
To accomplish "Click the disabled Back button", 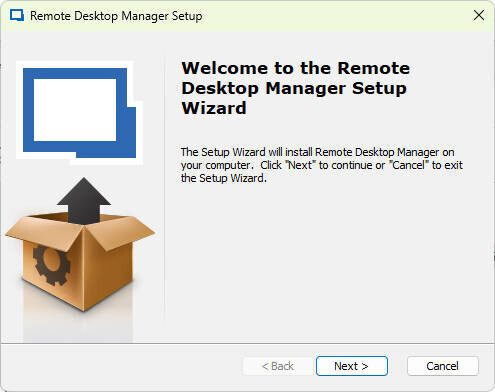I will point(278,366).
